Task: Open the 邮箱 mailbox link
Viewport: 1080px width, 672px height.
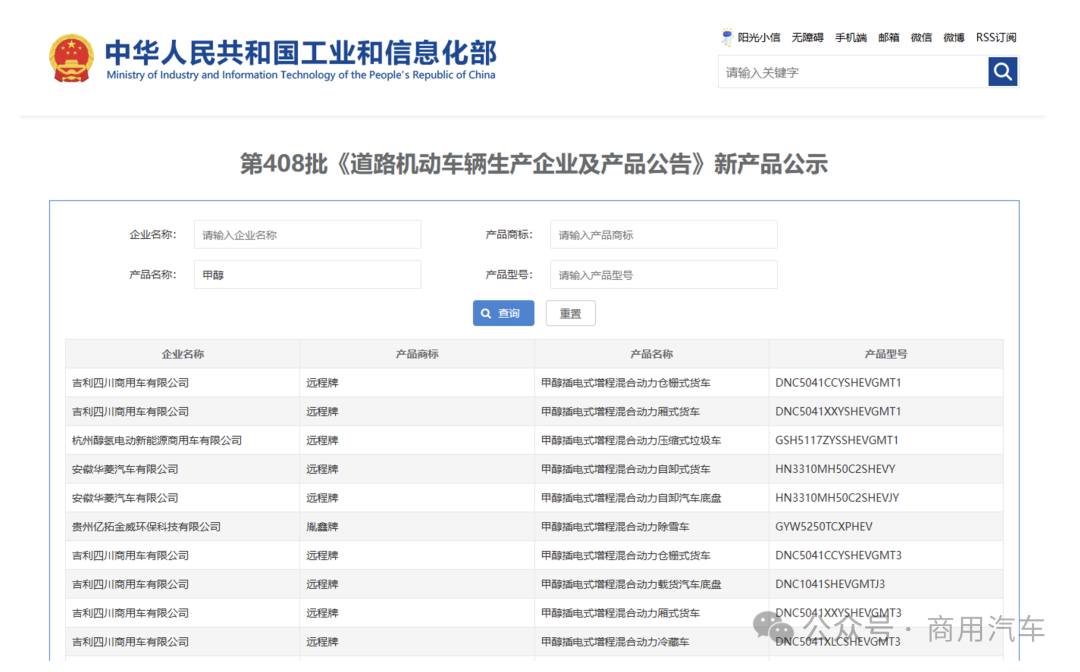Action: coord(889,37)
